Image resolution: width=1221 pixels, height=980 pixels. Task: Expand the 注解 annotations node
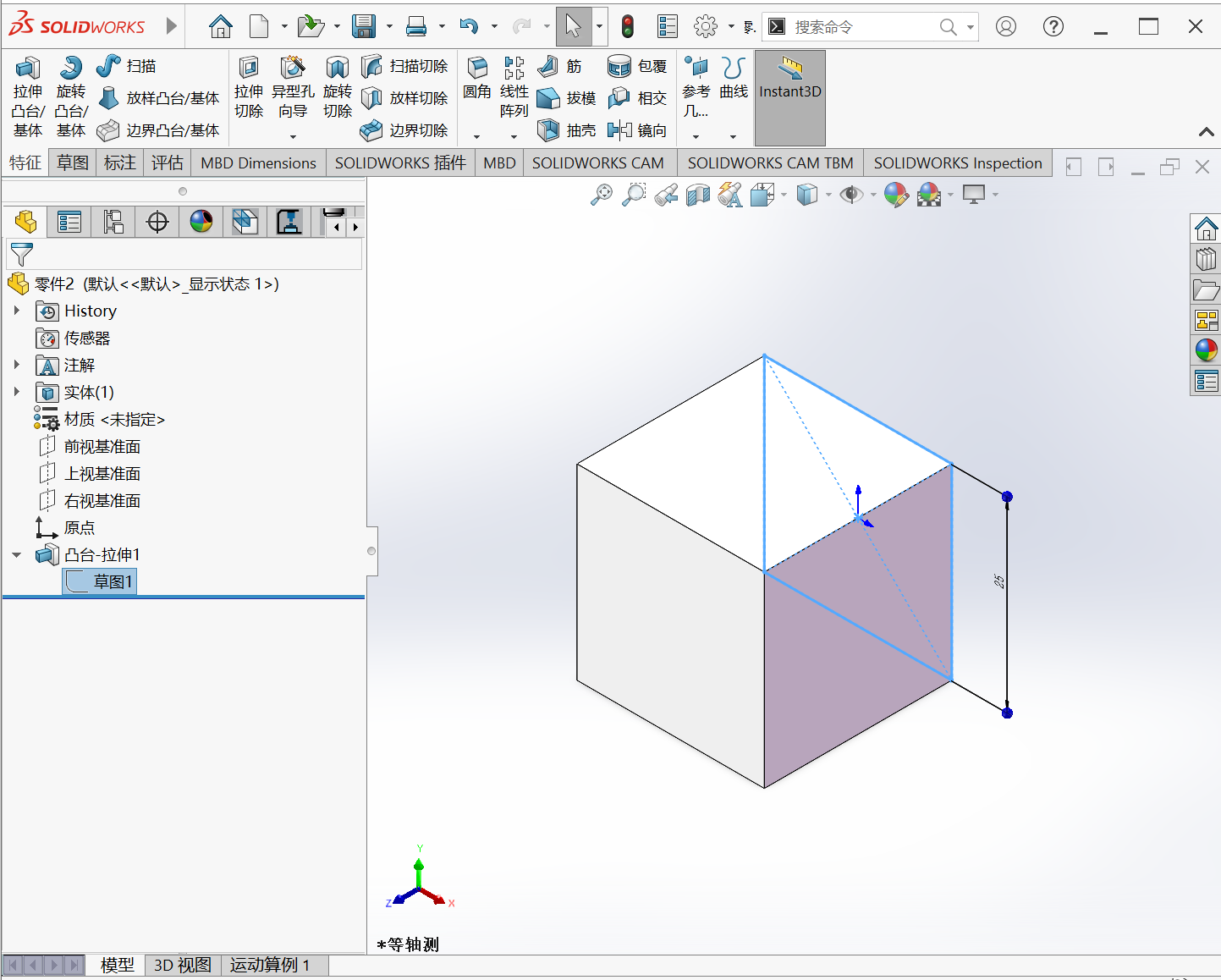[x=16, y=365]
